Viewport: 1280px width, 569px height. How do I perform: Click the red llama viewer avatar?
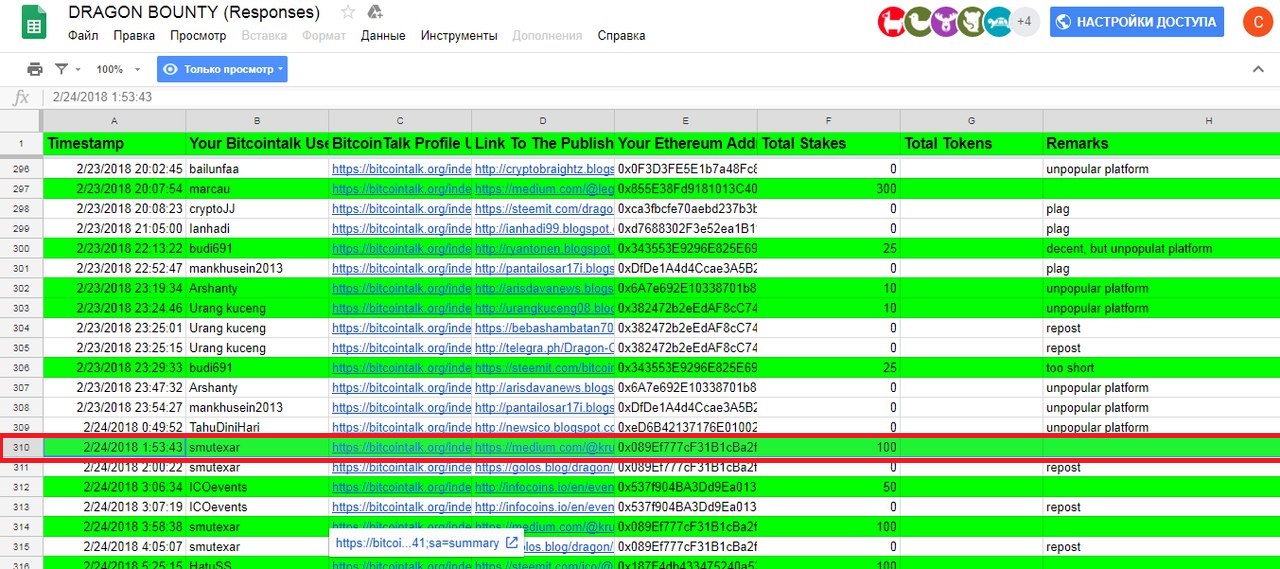click(891, 21)
